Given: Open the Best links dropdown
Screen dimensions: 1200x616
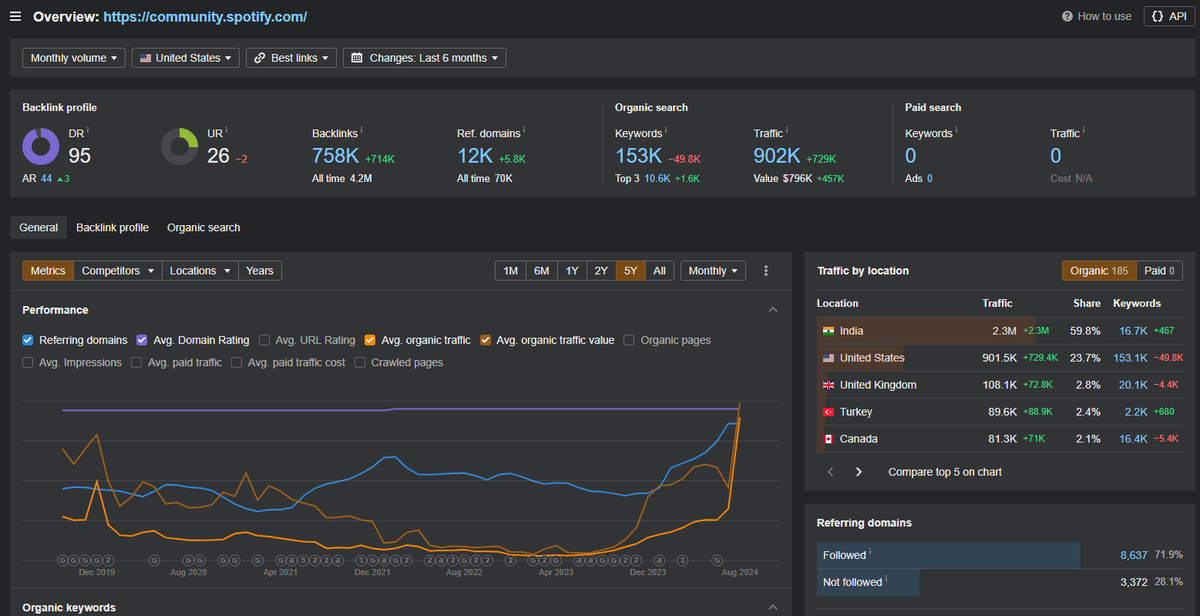Looking at the screenshot, I should 291,58.
